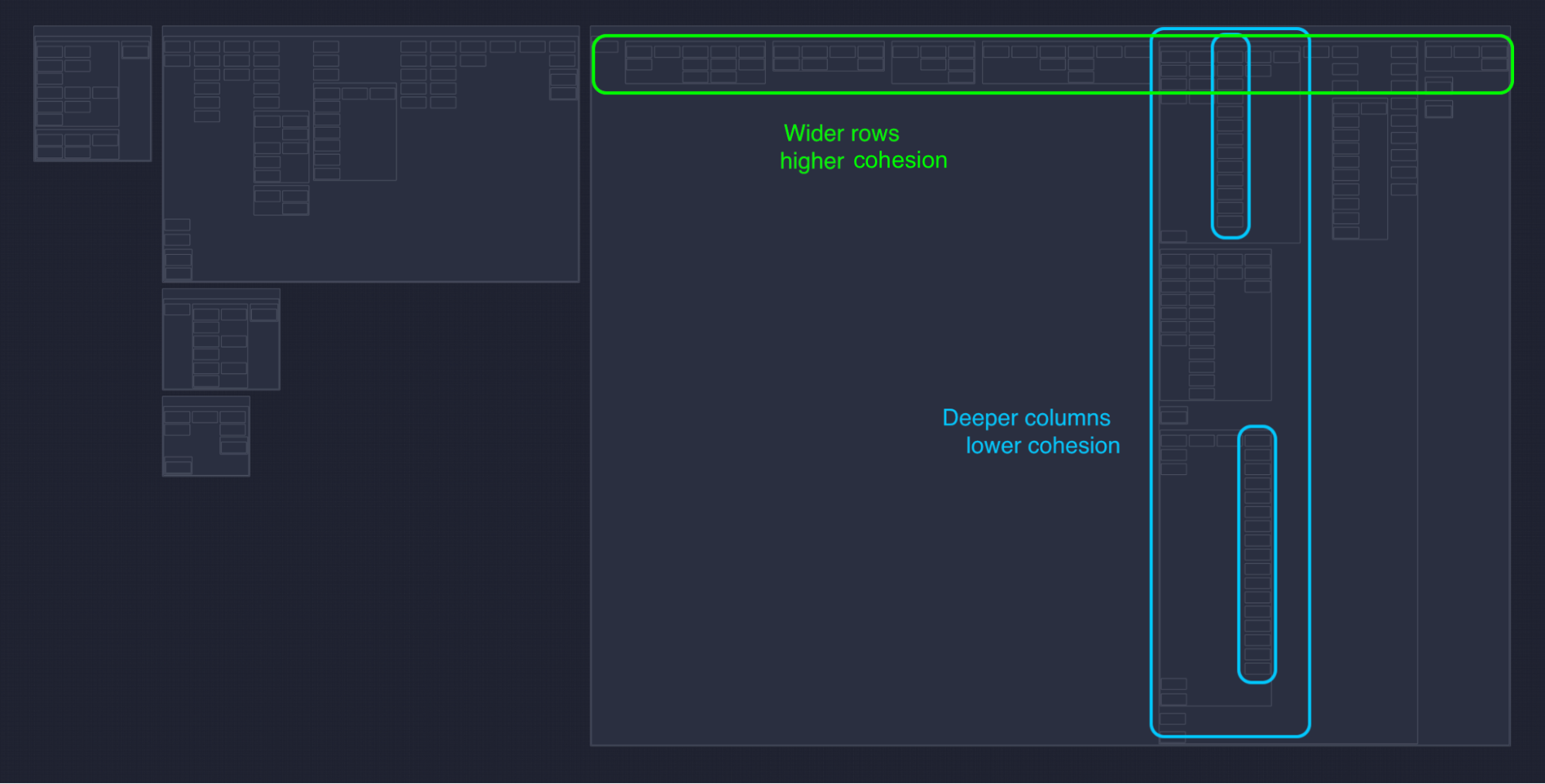Click the top-left box in the large left panel
1545x784 pixels.
coord(177,47)
